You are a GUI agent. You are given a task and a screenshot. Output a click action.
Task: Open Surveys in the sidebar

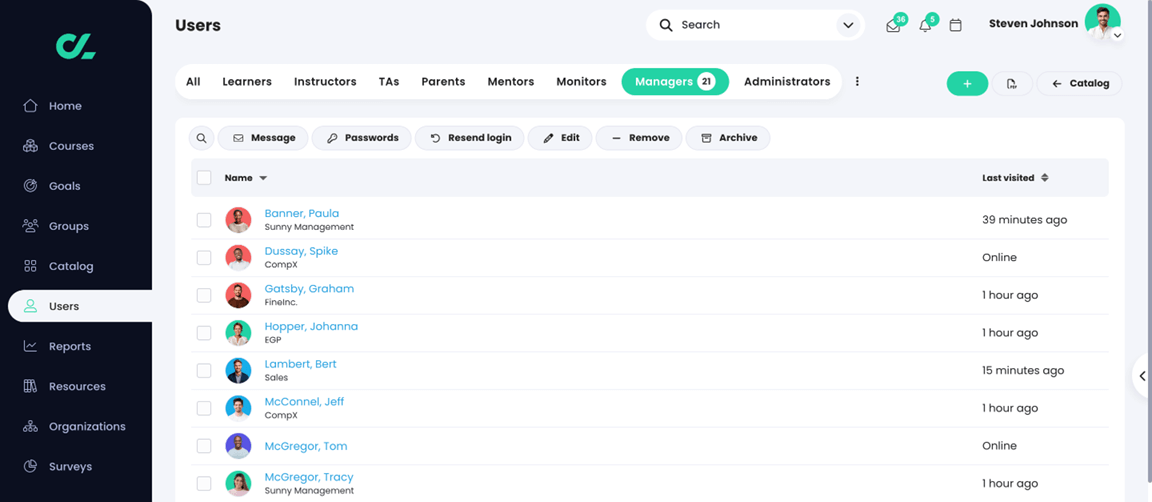(71, 467)
